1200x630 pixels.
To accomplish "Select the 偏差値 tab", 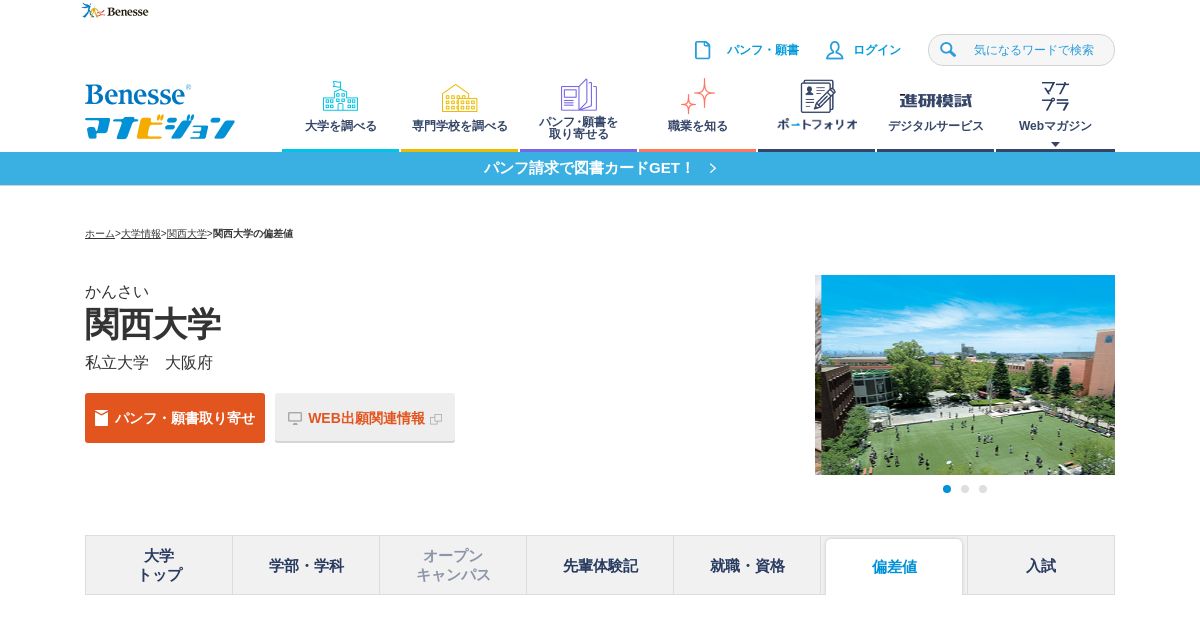I will (x=894, y=566).
